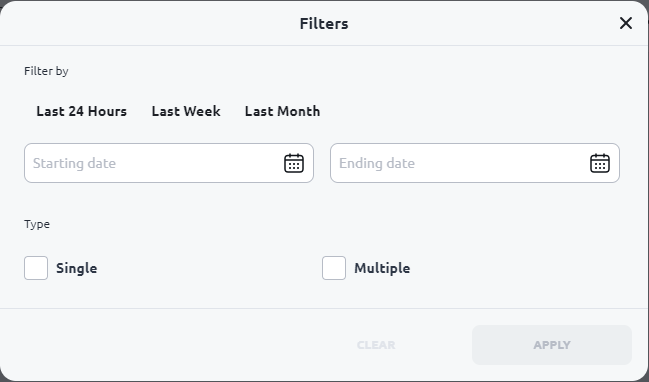Click the 'Multiple' label text
The image size is (649, 382).
382,268
